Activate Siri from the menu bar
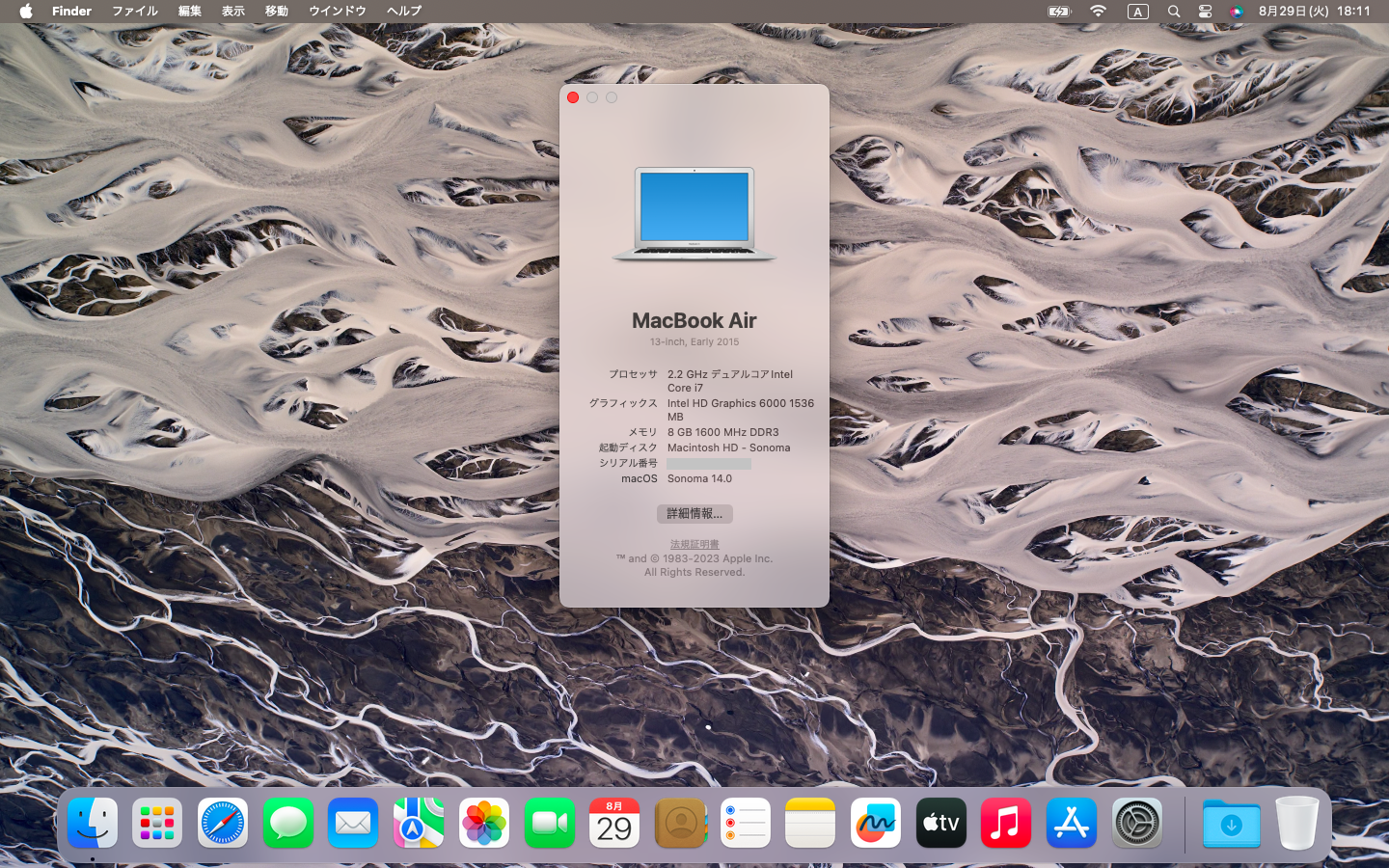1389x868 pixels. 1237,11
